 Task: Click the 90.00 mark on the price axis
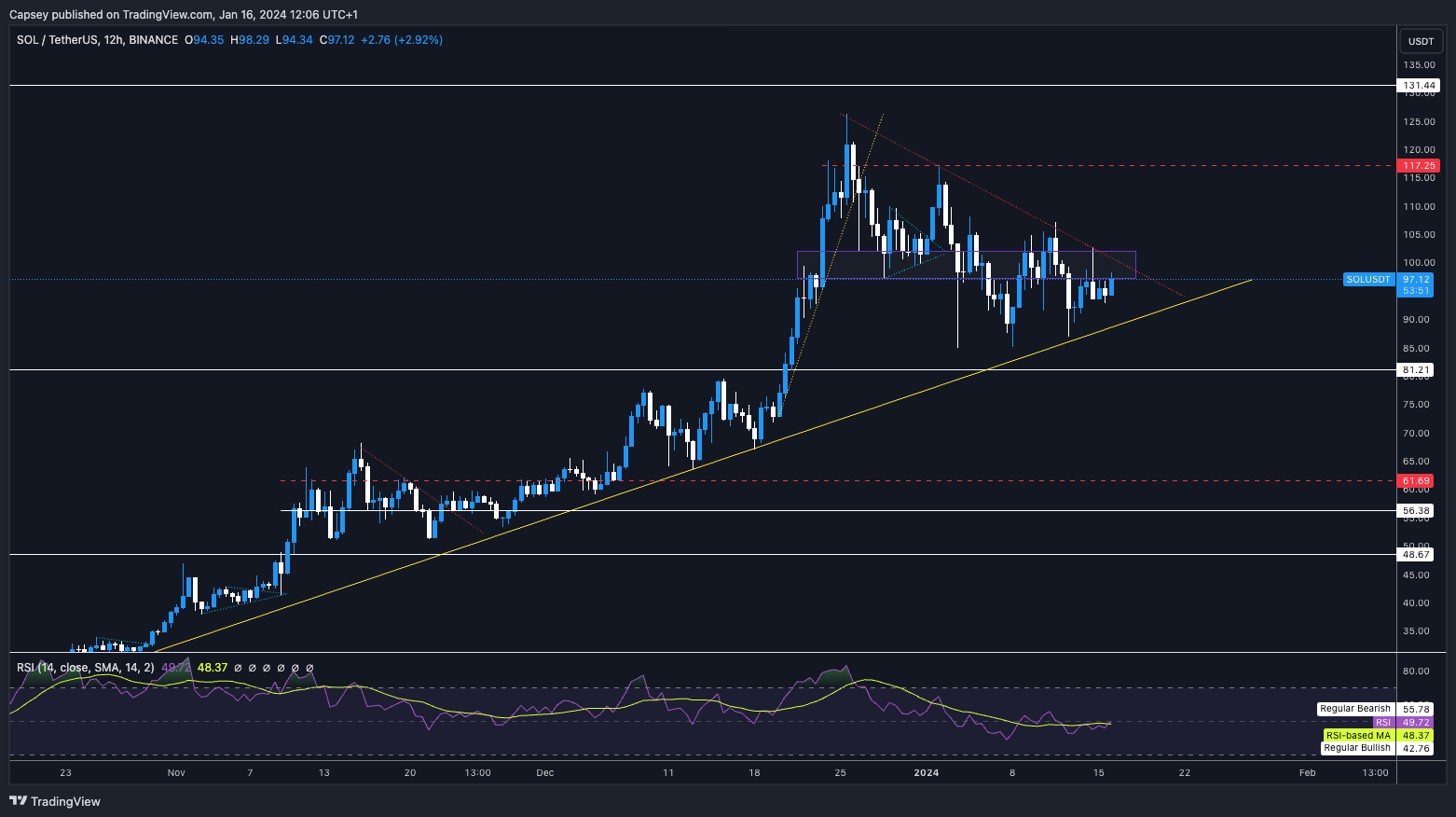point(1416,320)
